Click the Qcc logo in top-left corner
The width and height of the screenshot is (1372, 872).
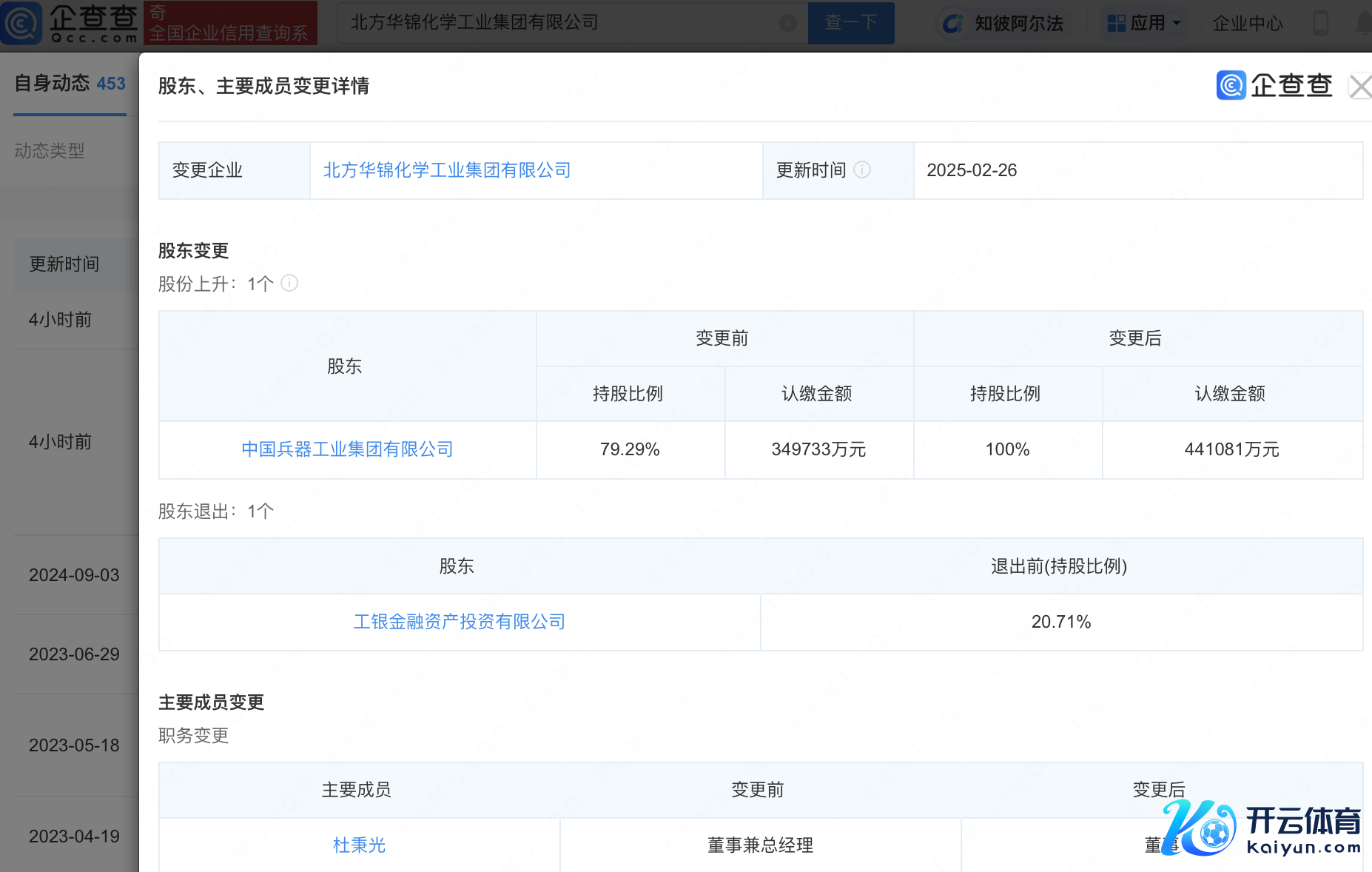70,23
